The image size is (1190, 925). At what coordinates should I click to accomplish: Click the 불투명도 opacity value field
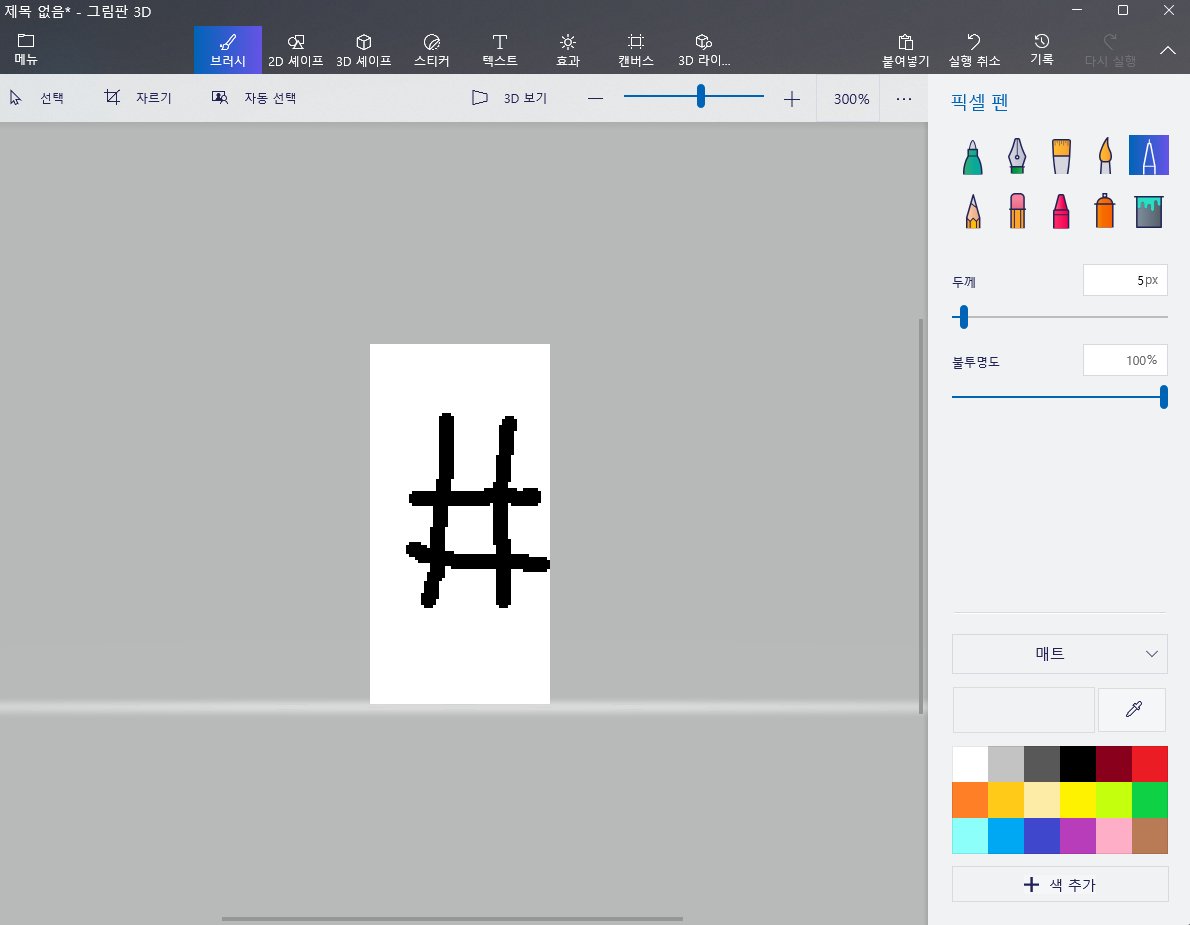[1125, 360]
